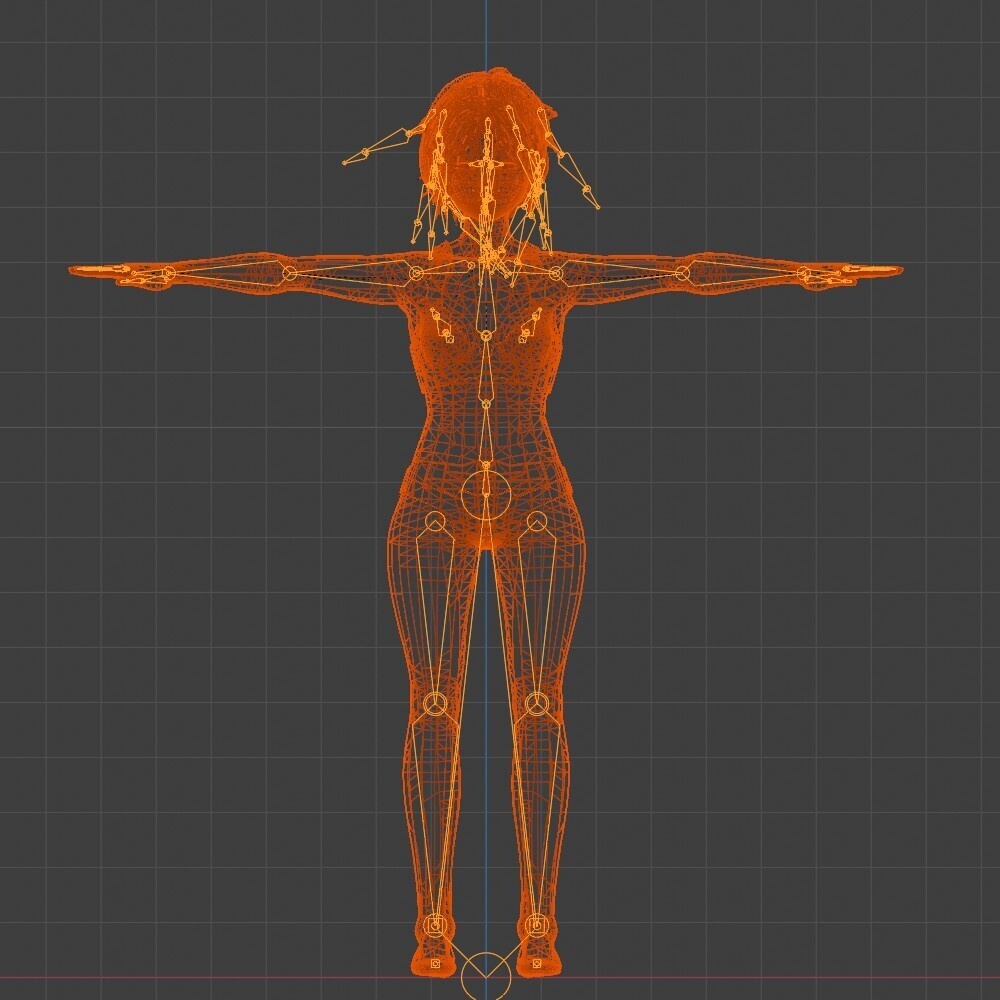
Task: Click the knee joint on the viewer's right leg
Action: point(537,703)
